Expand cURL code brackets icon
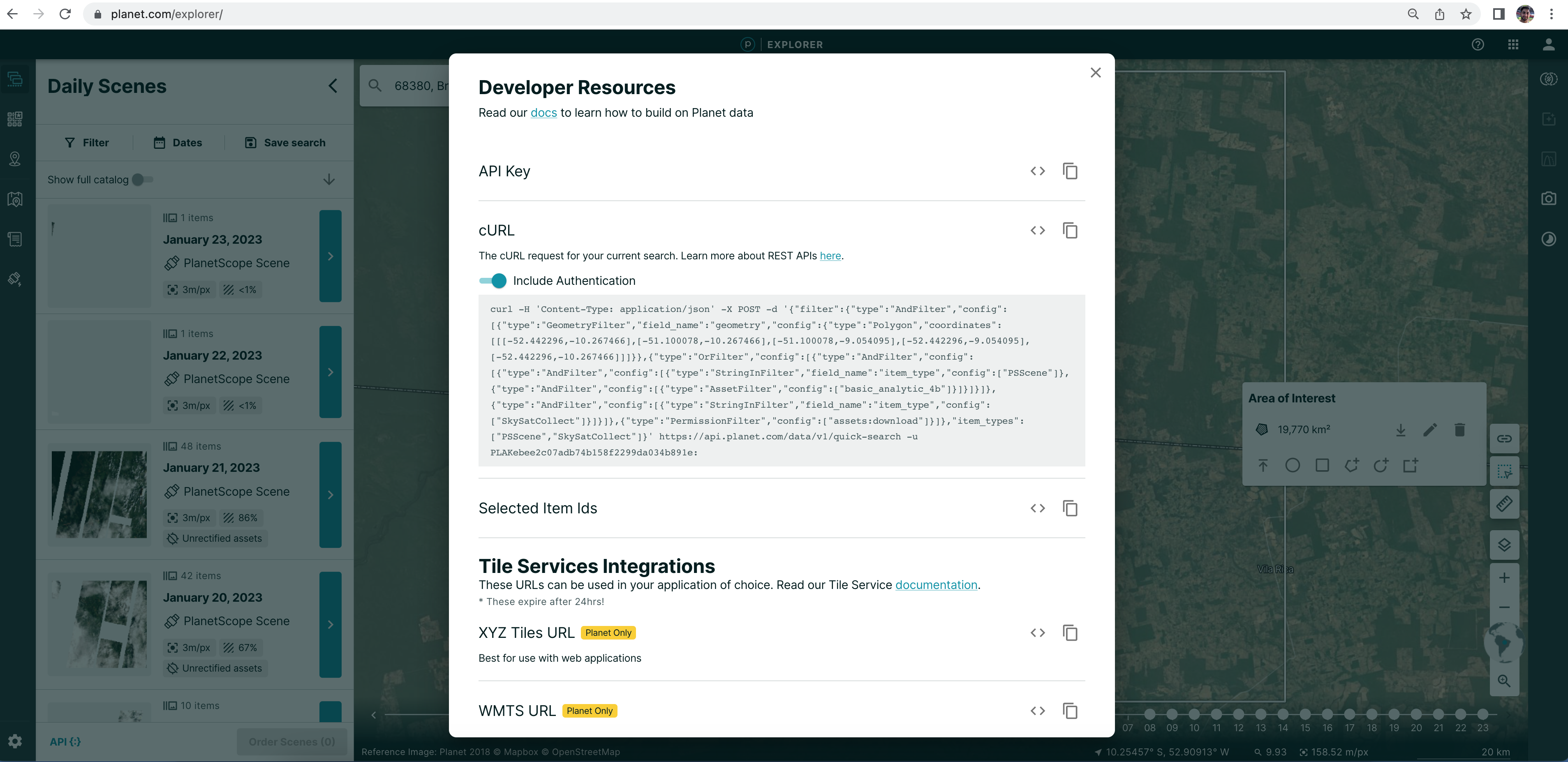The height and width of the screenshot is (762, 1568). click(1037, 231)
